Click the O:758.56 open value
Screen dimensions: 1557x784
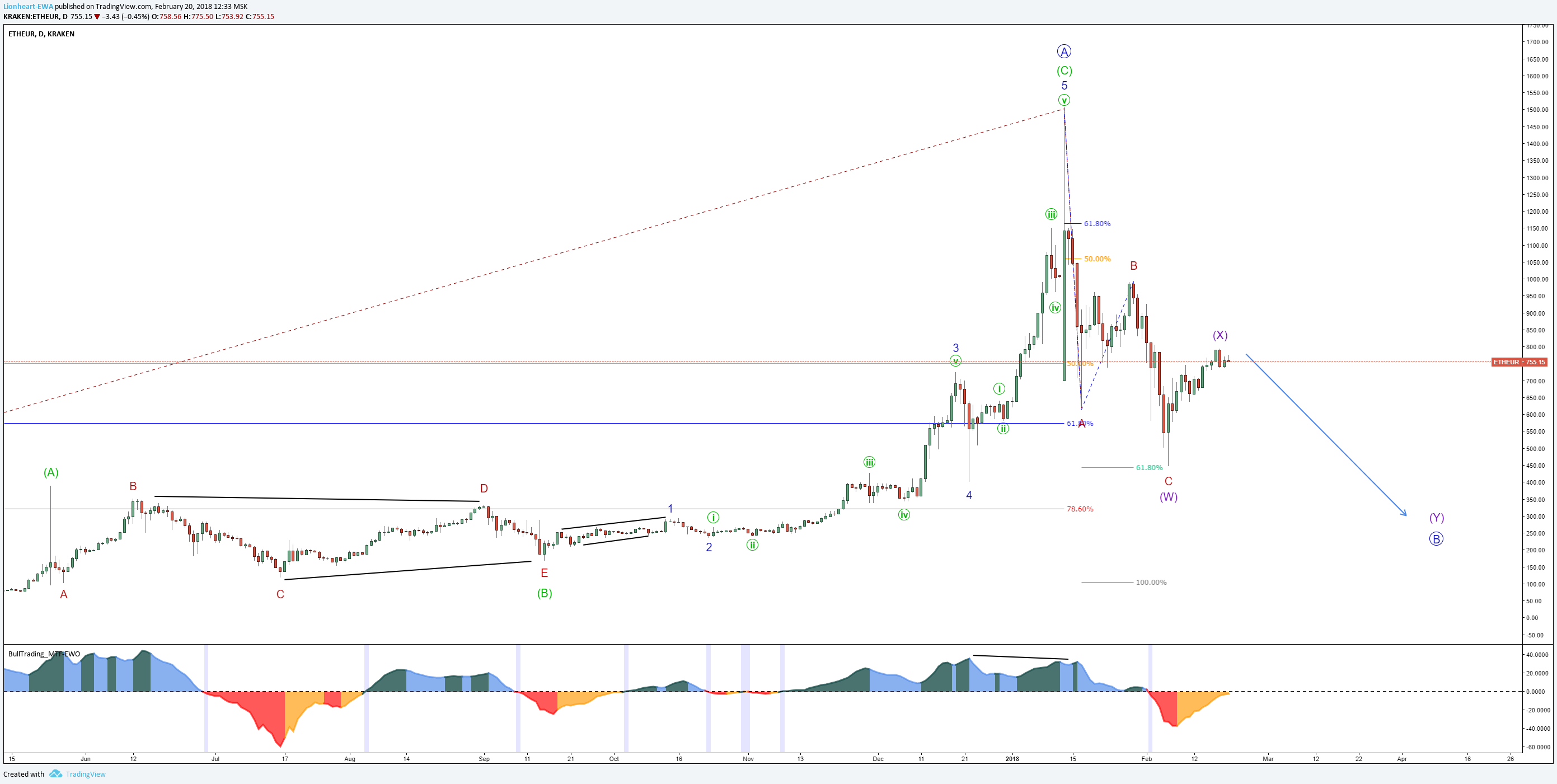pos(166,16)
